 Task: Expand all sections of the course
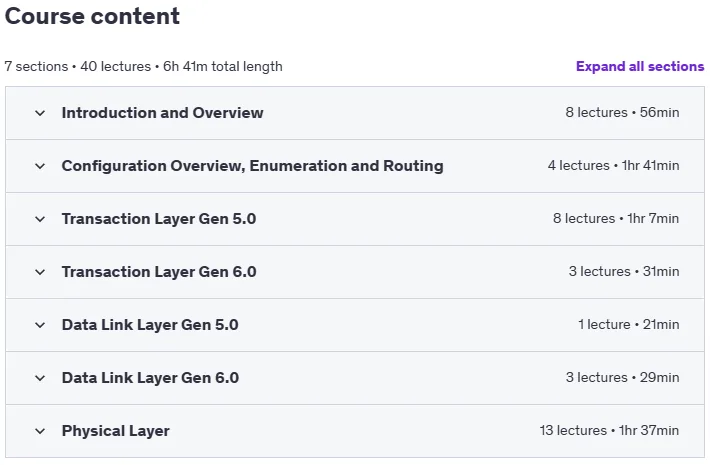point(640,67)
